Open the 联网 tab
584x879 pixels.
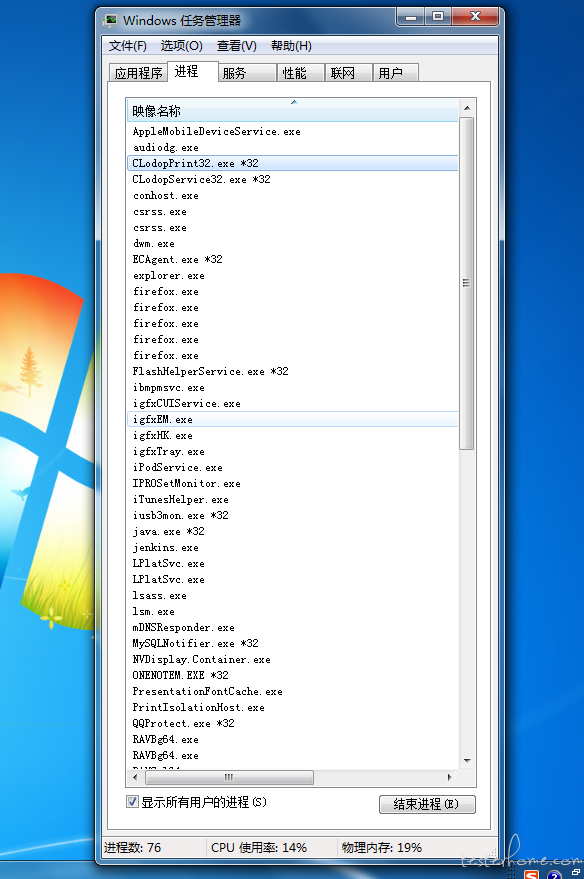[349, 73]
